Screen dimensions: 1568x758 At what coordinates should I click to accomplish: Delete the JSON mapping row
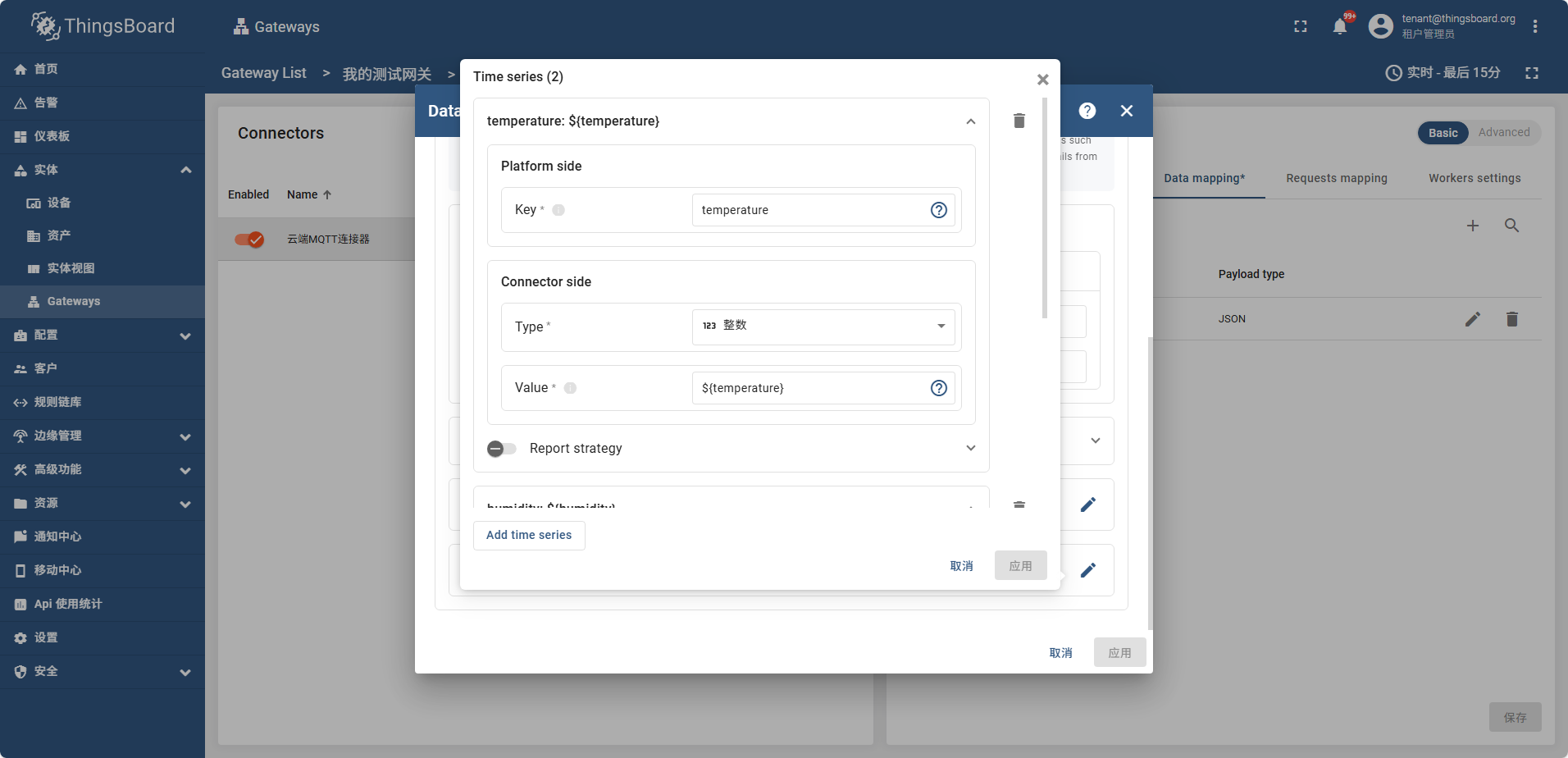[1511, 319]
